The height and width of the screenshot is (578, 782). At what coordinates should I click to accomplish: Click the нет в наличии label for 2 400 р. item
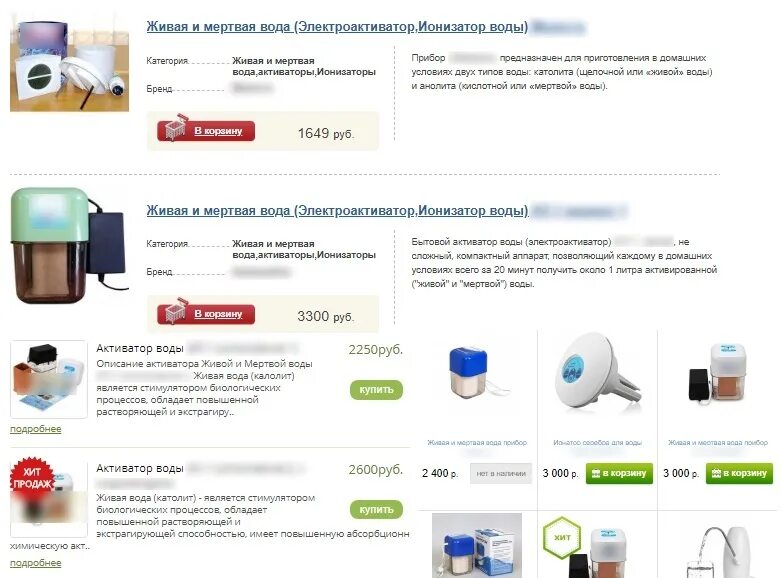pyautogui.click(x=501, y=473)
